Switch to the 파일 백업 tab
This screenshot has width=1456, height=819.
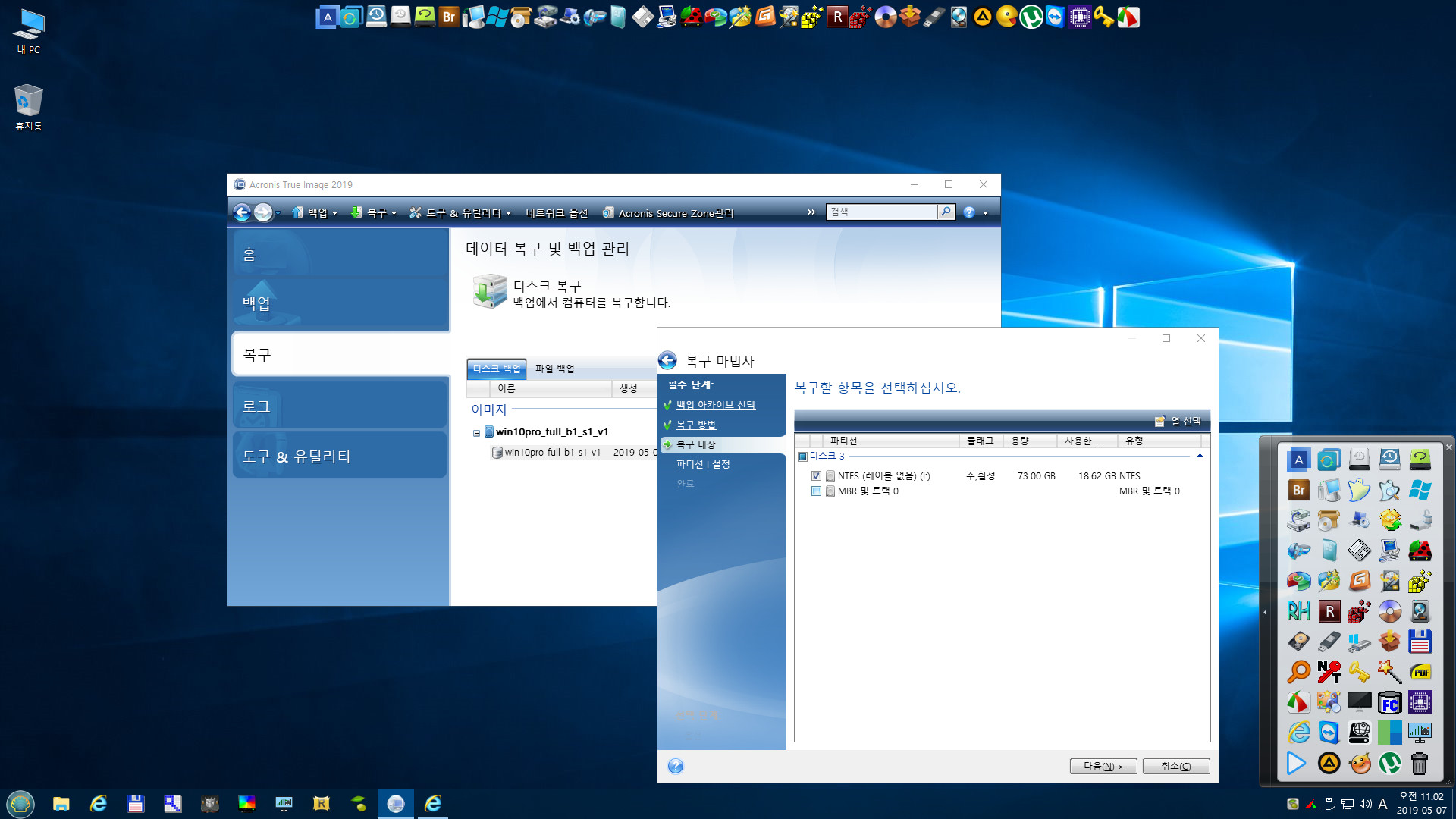(554, 369)
